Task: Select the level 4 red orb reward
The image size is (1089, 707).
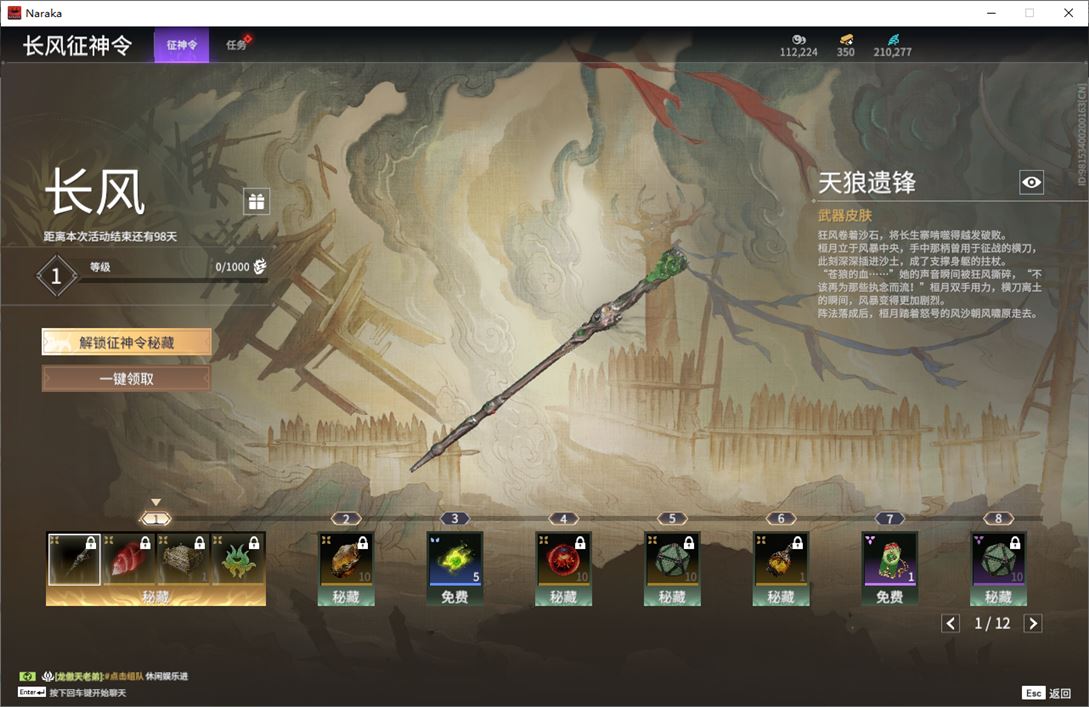Action: 563,558
